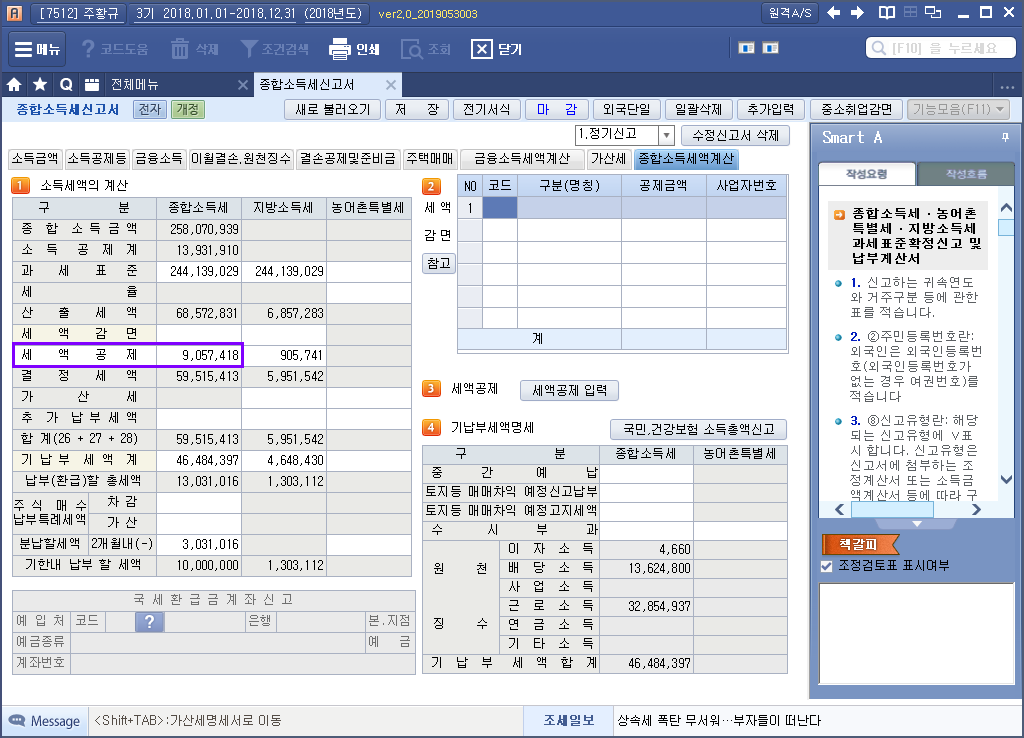The height and width of the screenshot is (738, 1024).
Task: Click the 세액공제 입력 button
Action: (x=569, y=391)
